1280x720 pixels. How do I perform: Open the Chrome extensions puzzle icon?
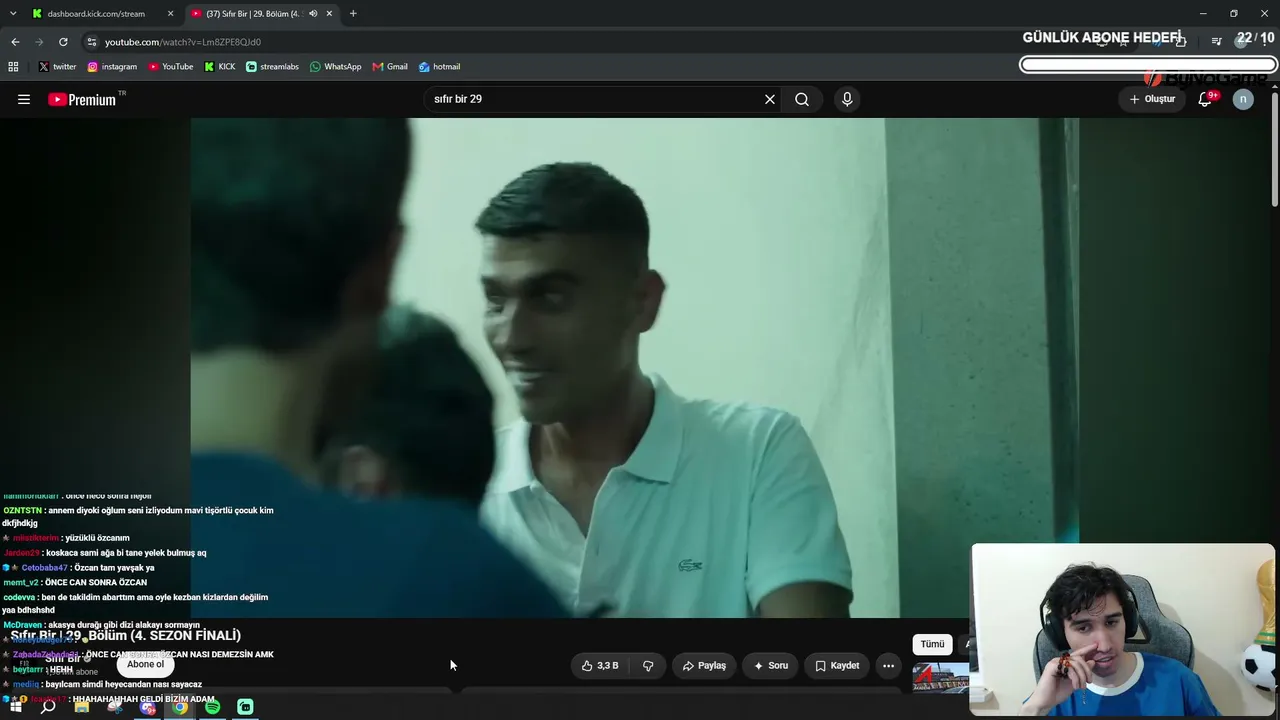pos(1181,42)
